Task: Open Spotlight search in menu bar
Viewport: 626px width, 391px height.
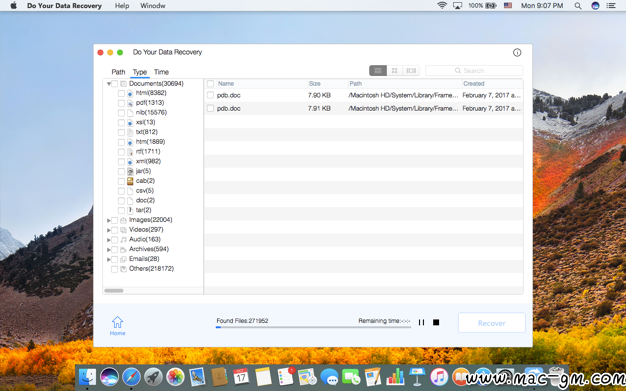Action: 578,6
